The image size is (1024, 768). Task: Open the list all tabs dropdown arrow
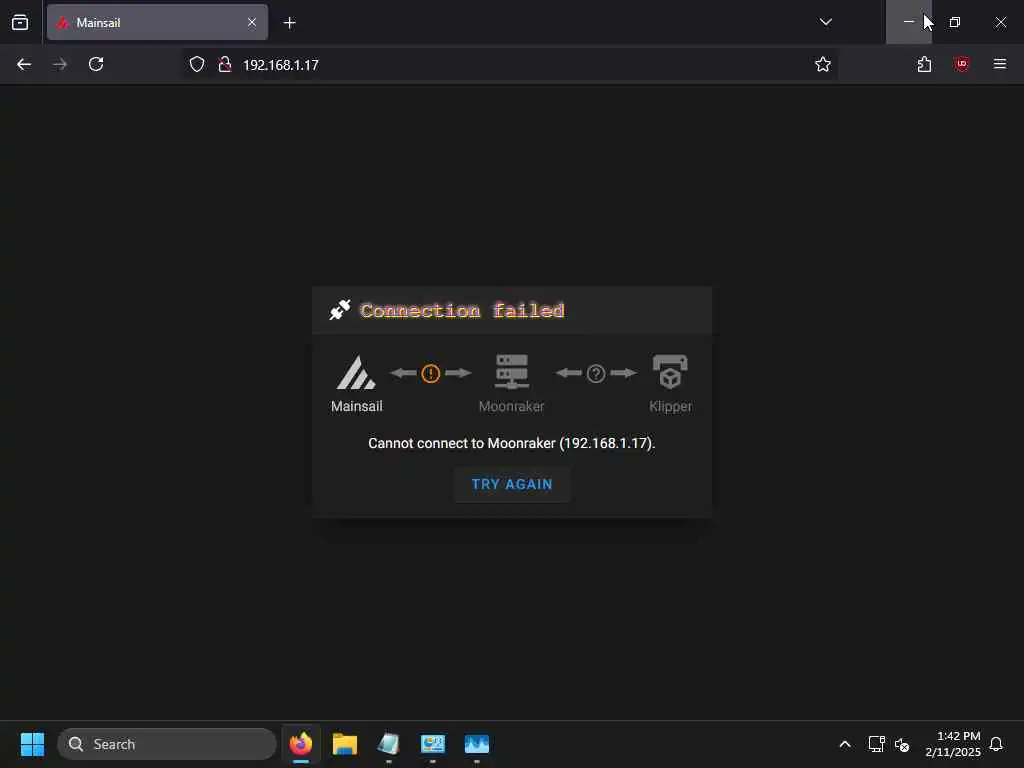point(825,22)
